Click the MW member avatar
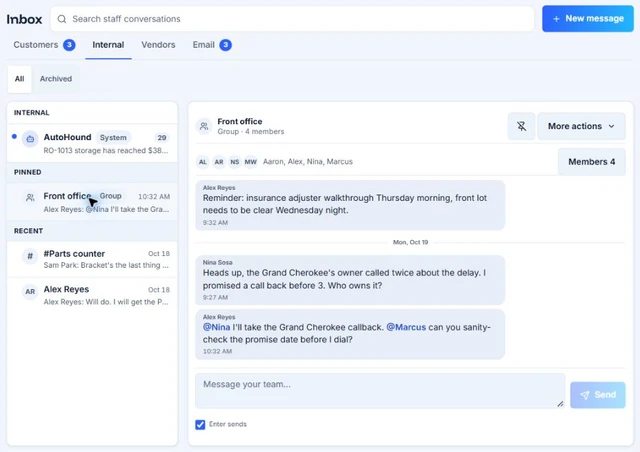 (x=251, y=162)
